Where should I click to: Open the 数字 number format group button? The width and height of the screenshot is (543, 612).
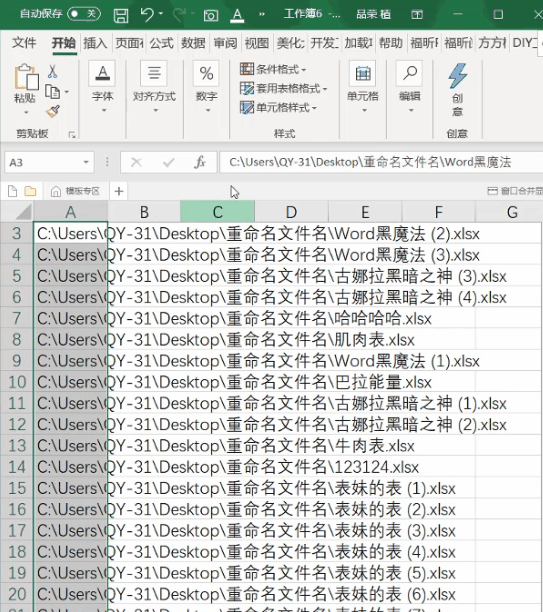pos(207,87)
